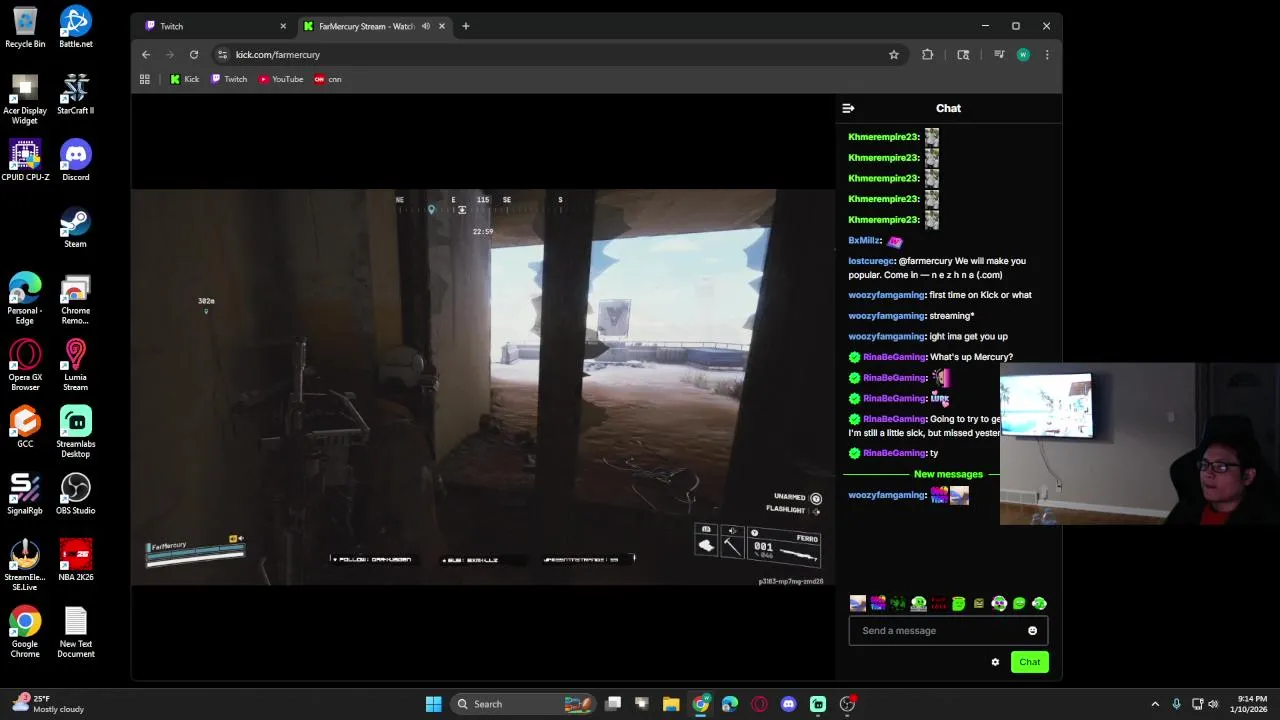1280x720 pixels.
Task: Switch to the Twitch tab
Action: [x=213, y=26]
